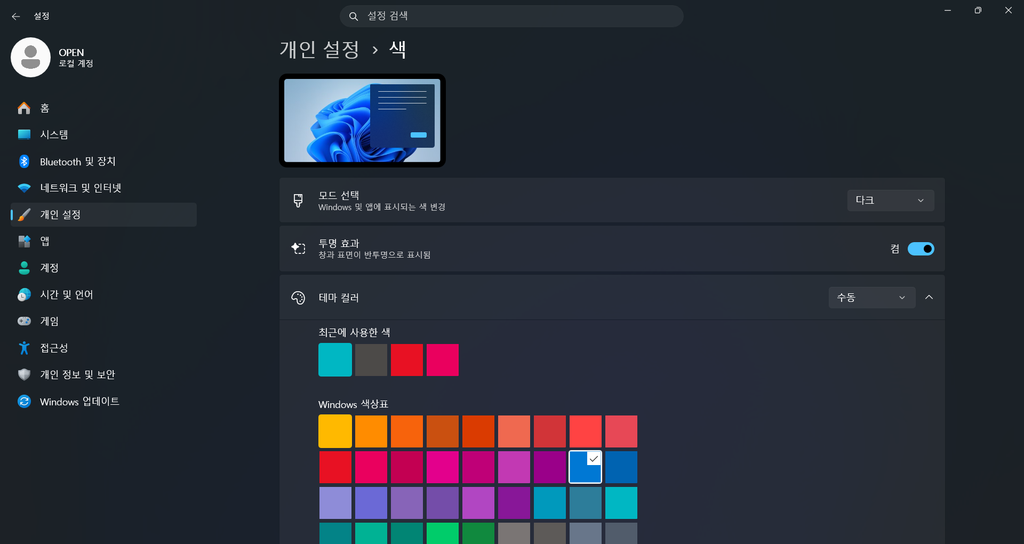
Task: Turn off the 투명 효과 toggle
Action: pos(921,249)
